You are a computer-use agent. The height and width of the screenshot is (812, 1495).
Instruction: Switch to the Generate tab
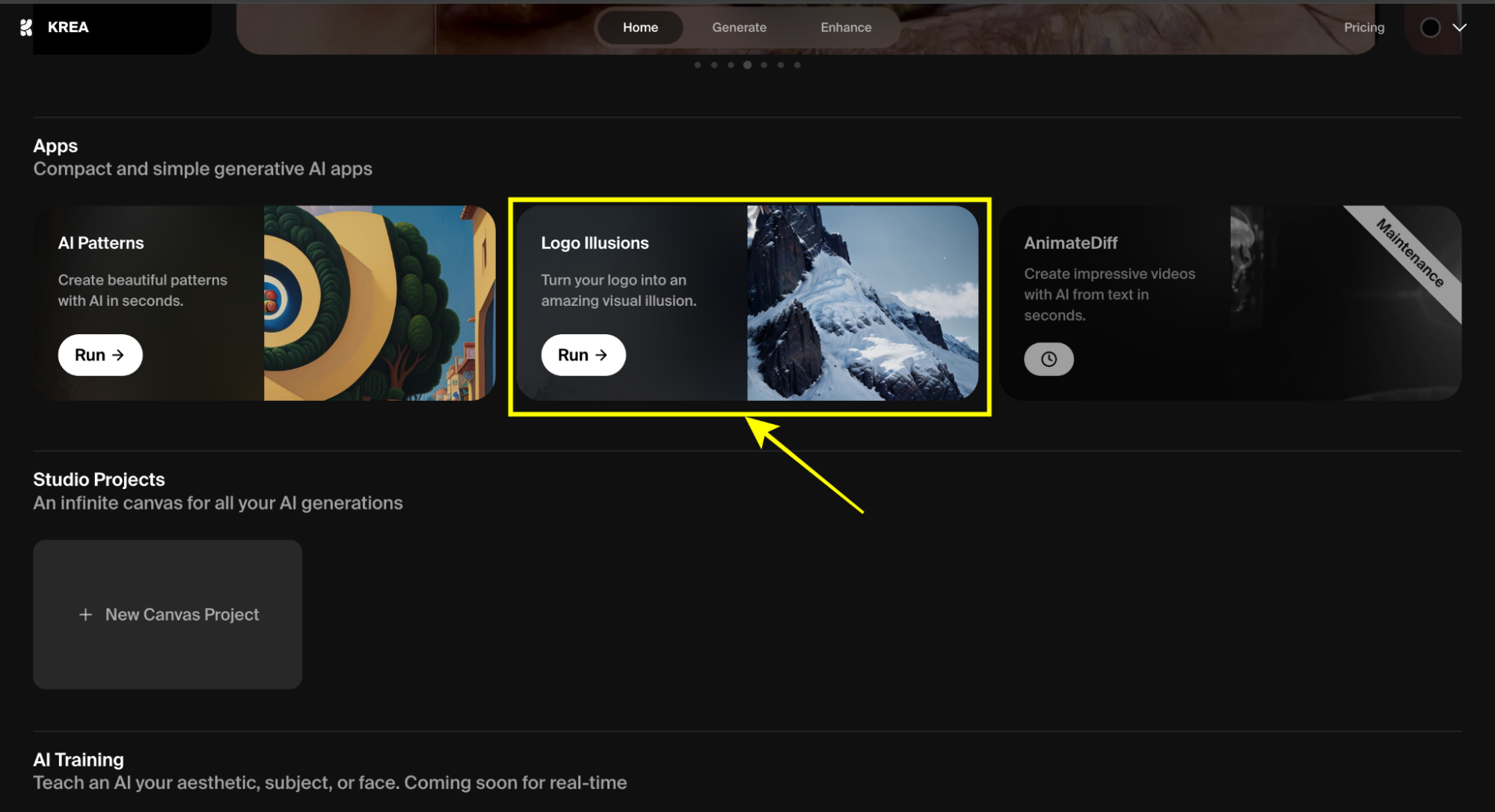click(739, 28)
